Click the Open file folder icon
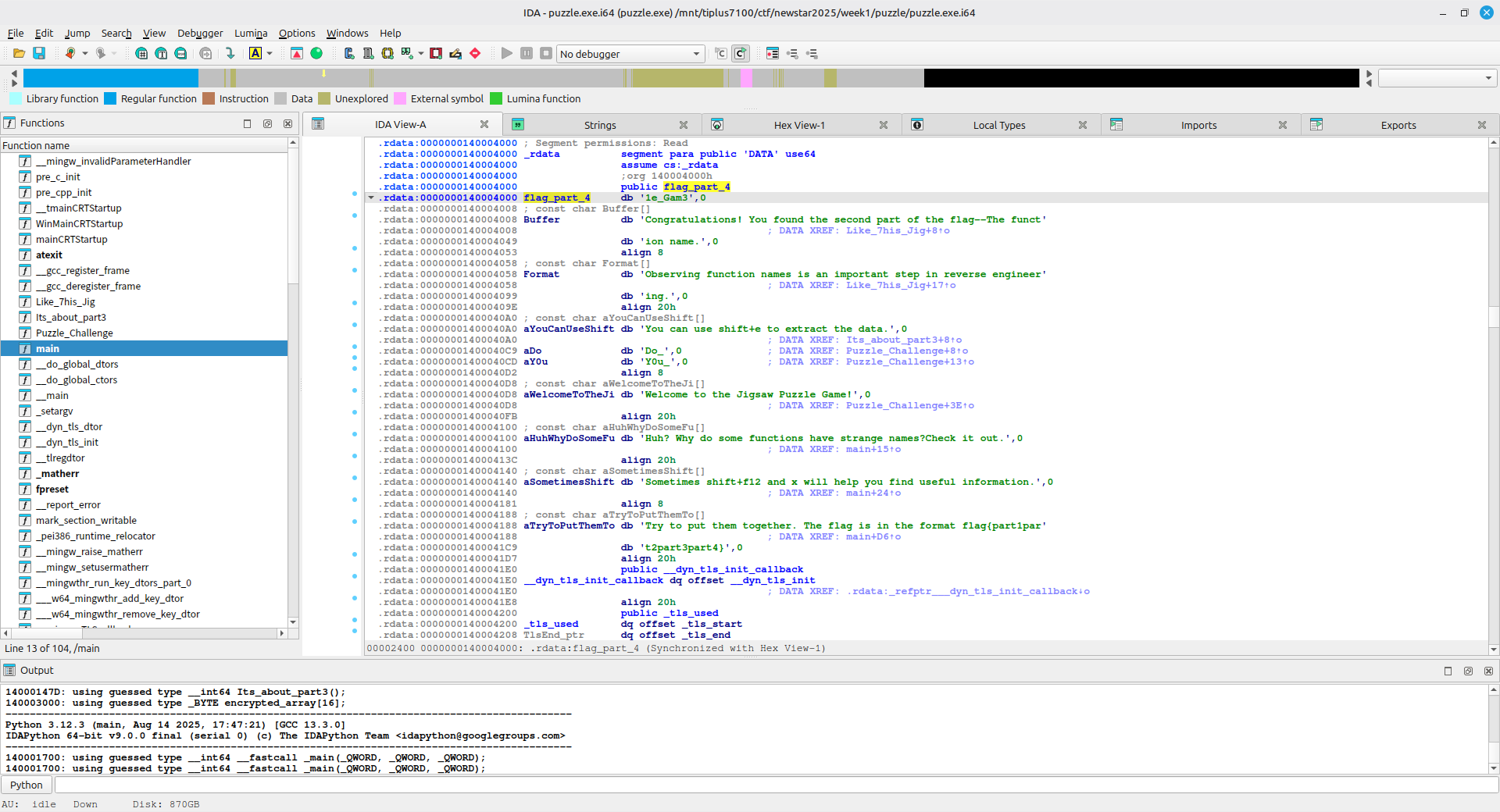 [x=19, y=53]
